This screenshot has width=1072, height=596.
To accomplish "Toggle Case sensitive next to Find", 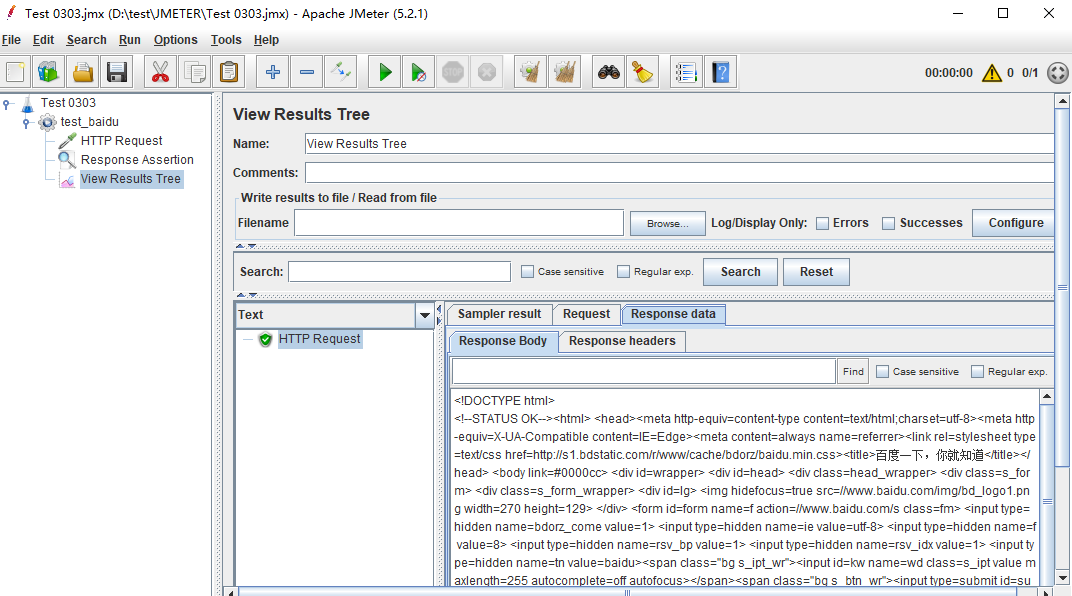I will tap(883, 371).
